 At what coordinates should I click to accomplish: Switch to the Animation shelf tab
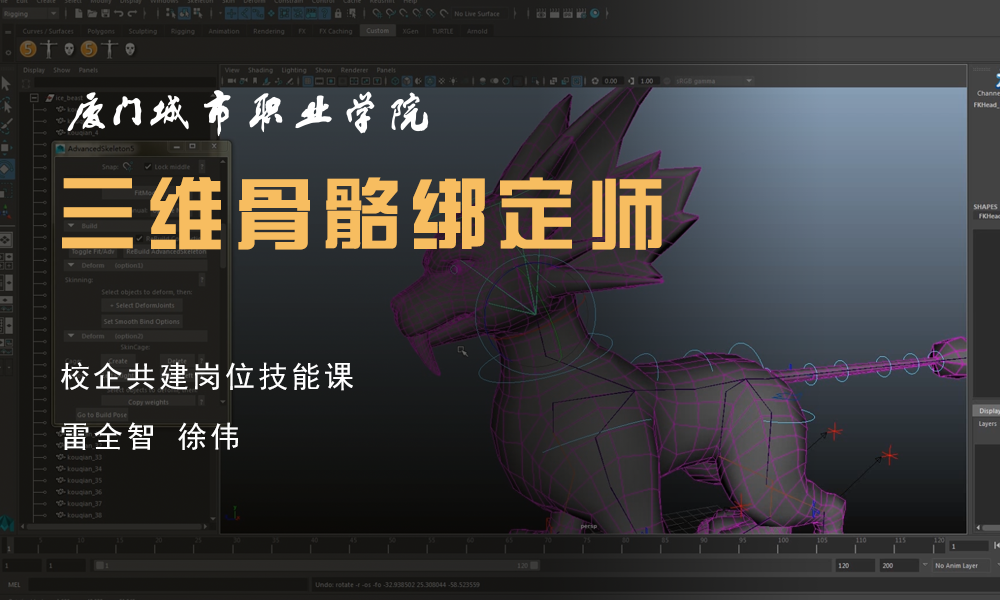click(x=224, y=31)
